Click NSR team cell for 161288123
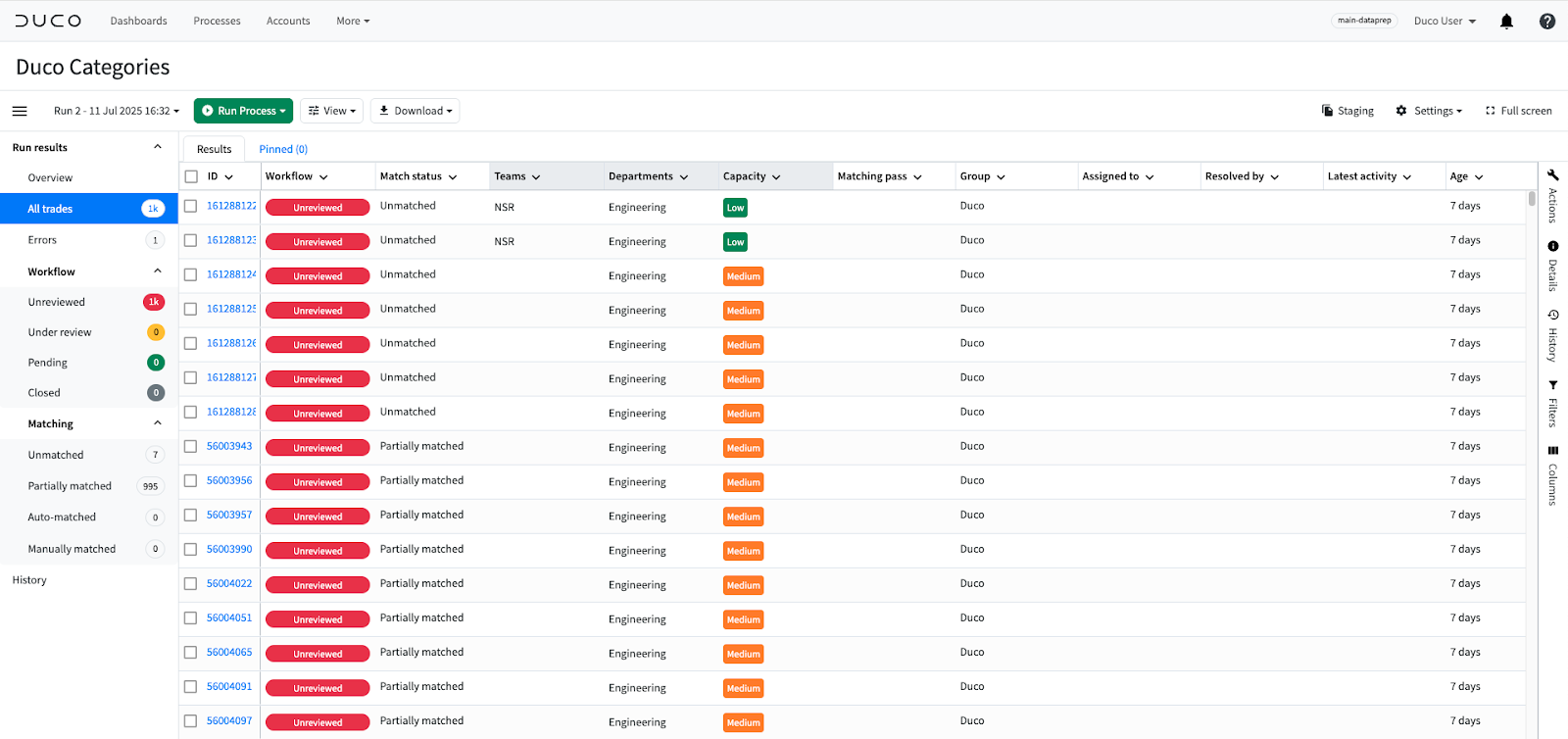The height and width of the screenshot is (739, 1568). [x=504, y=241]
